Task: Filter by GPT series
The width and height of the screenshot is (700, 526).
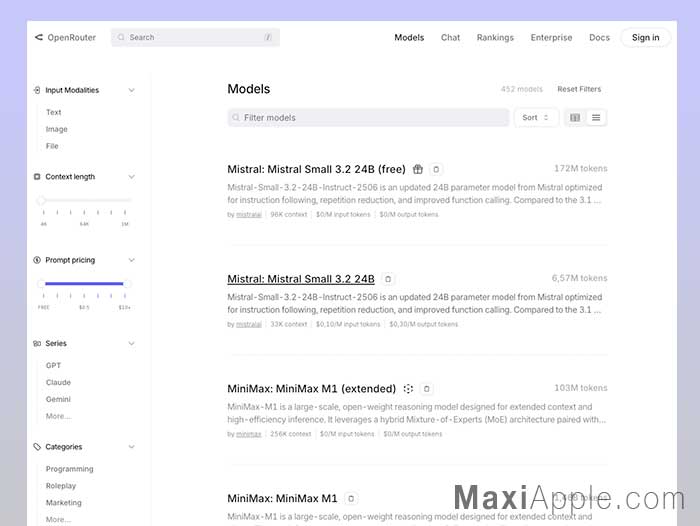Action: pyautogui.click(x=53, y=366)
